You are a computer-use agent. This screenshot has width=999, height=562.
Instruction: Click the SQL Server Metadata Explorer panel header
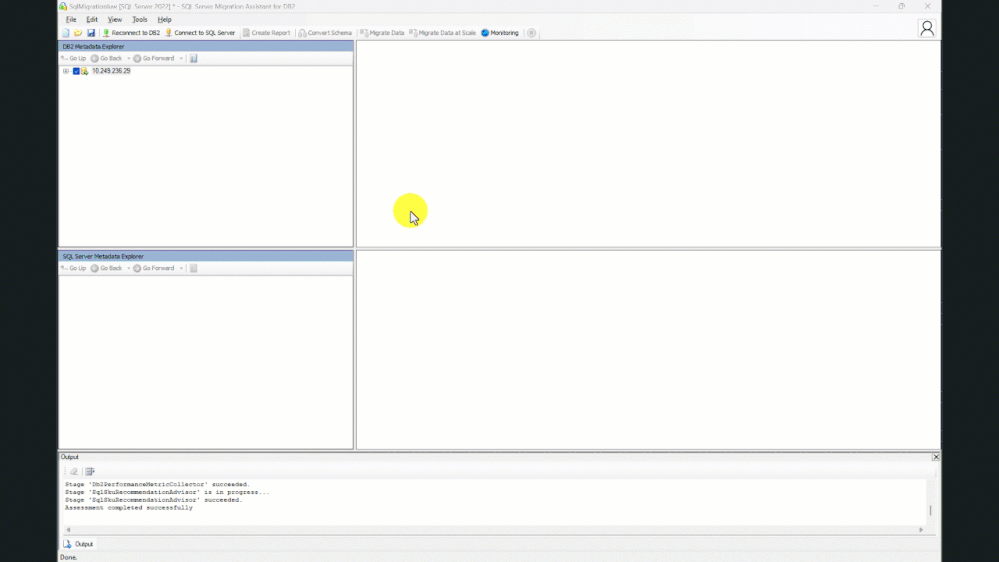206,256
